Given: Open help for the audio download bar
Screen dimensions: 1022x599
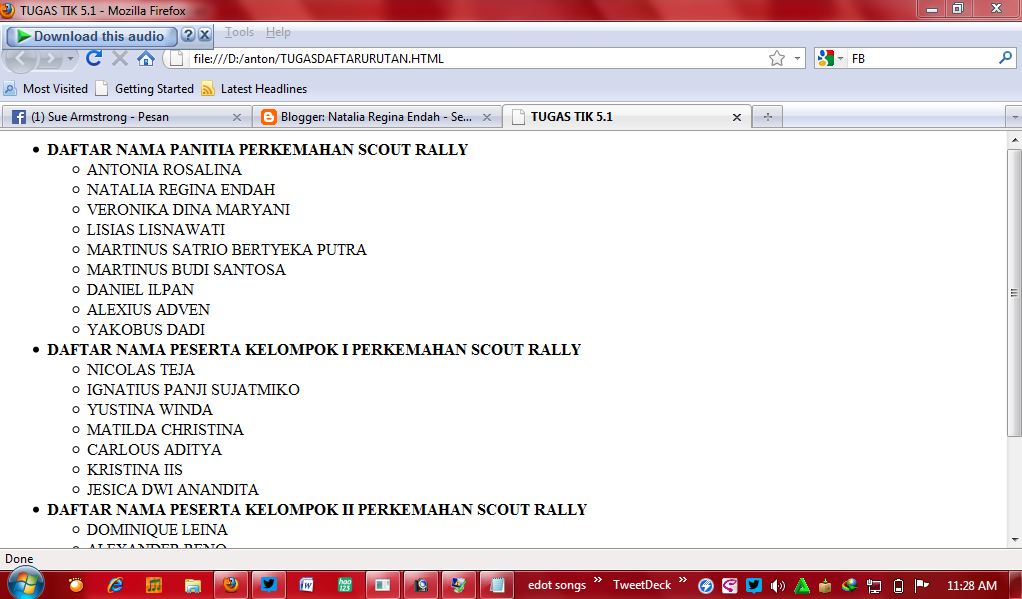Looking at the screenshot, I should (188, 35).
